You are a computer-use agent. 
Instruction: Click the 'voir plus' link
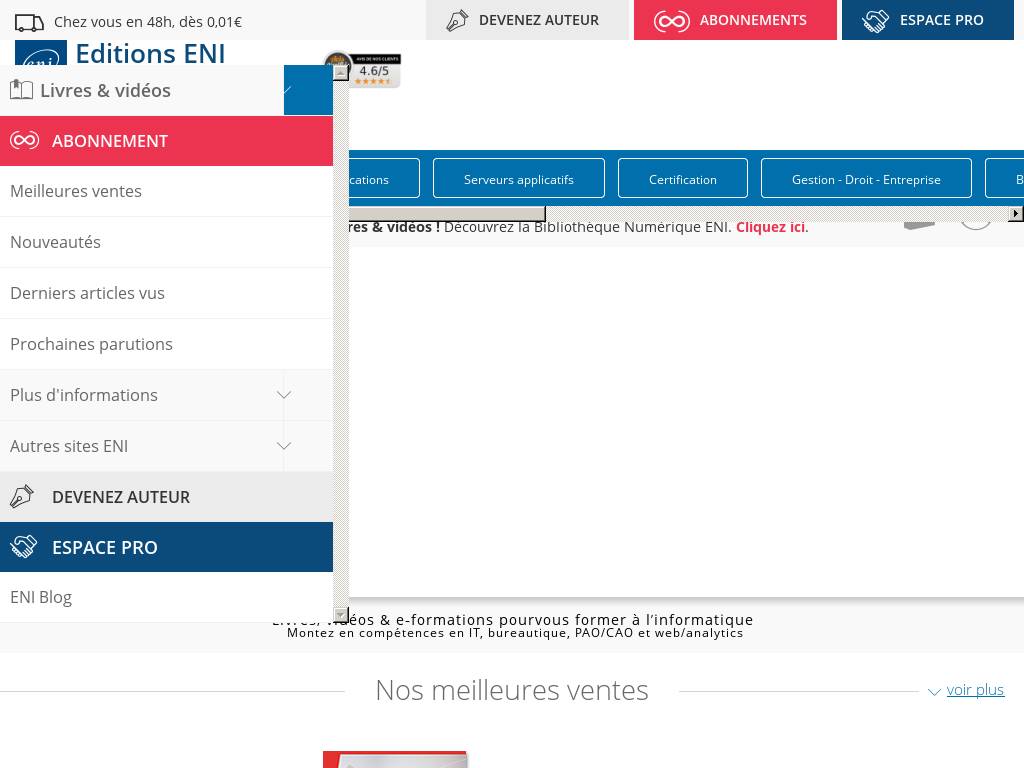tap(974, 690)
